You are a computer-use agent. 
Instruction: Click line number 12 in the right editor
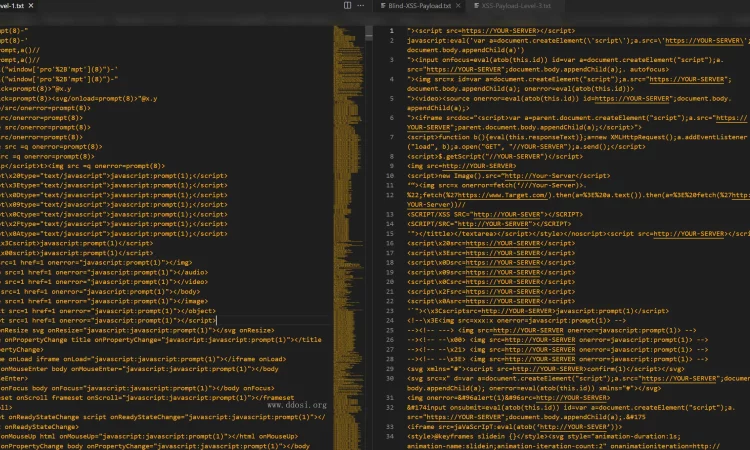point(390,195)
